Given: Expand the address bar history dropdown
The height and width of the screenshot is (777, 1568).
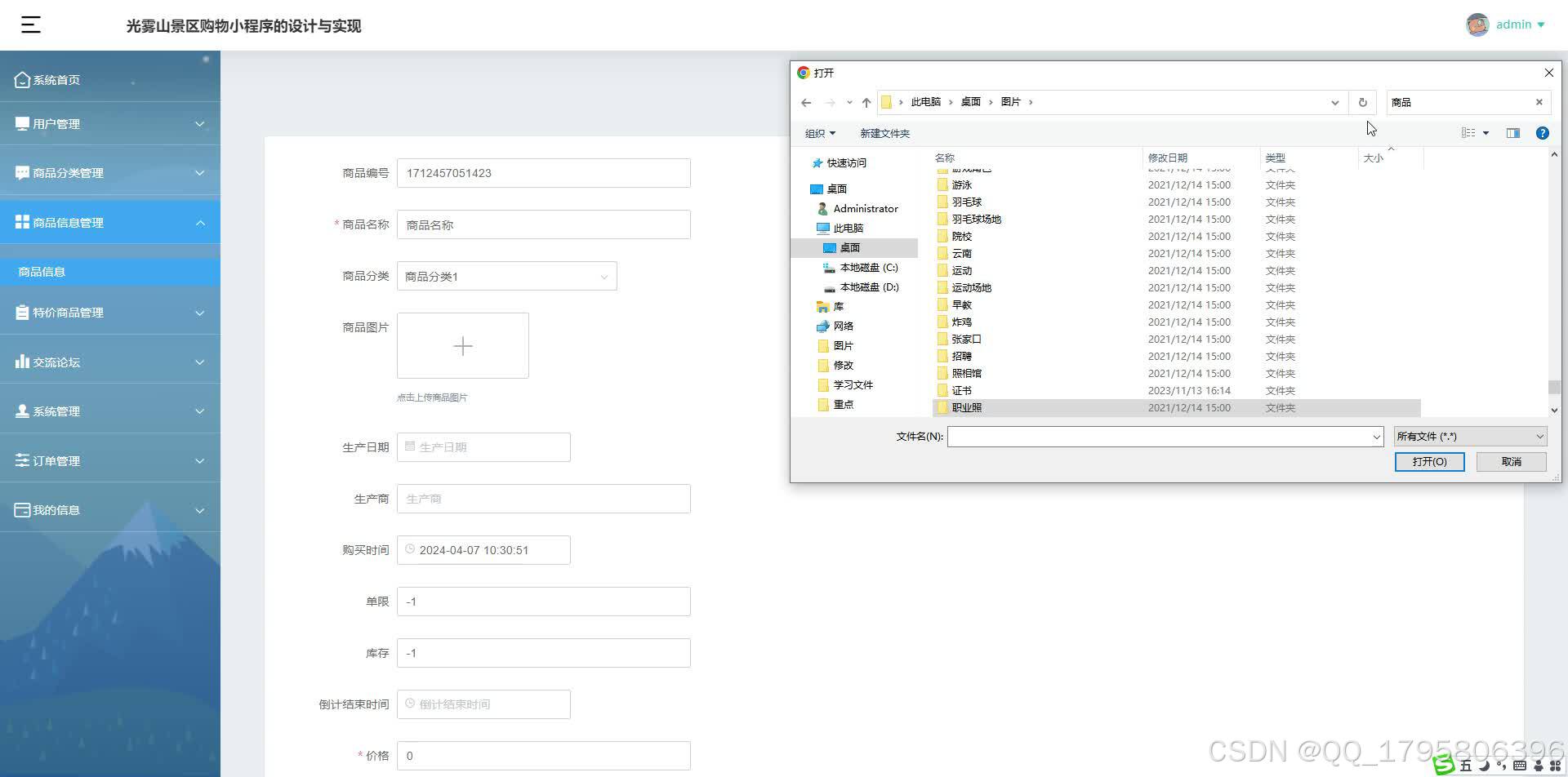Looking at the screenshot, I should (x=1335, y=102).
